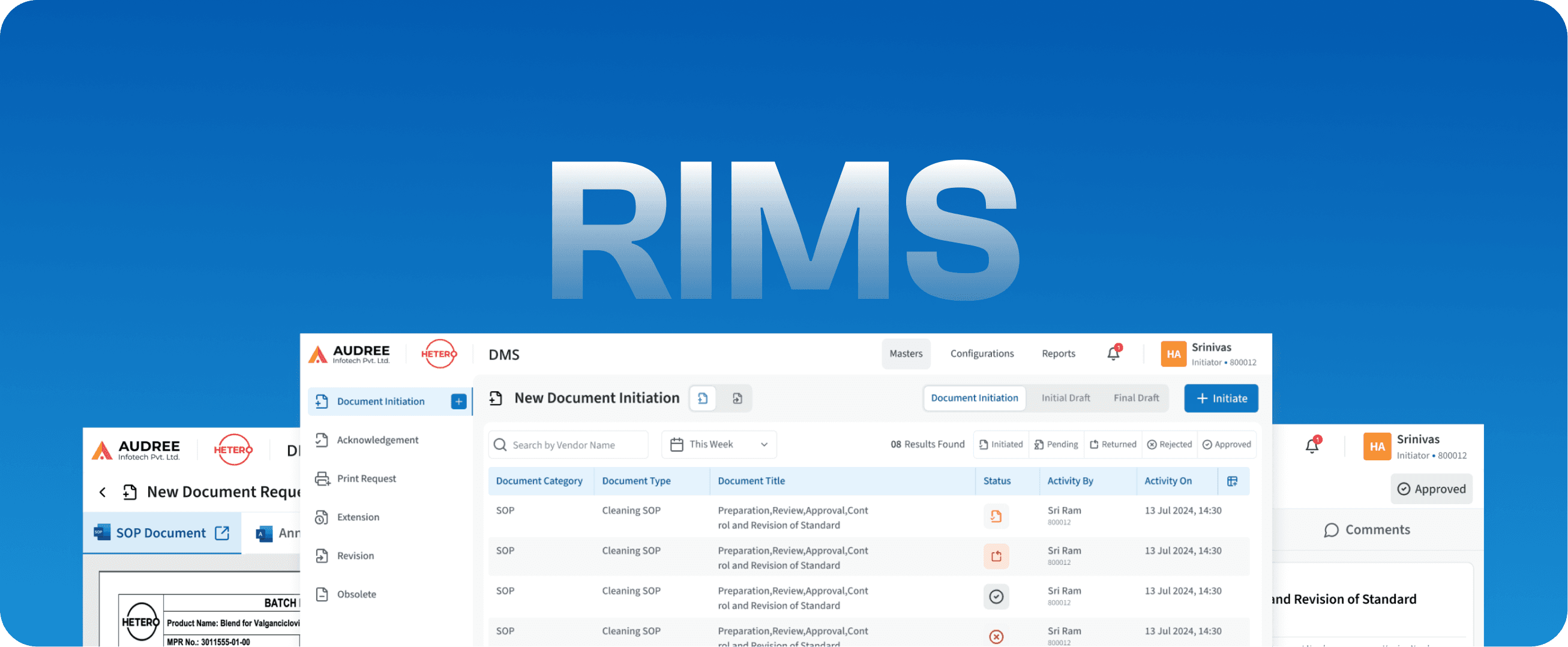The width and height of the screenshot is (1568, 647).
Task: Click the Approved status badge
Action: (1431, 489)
